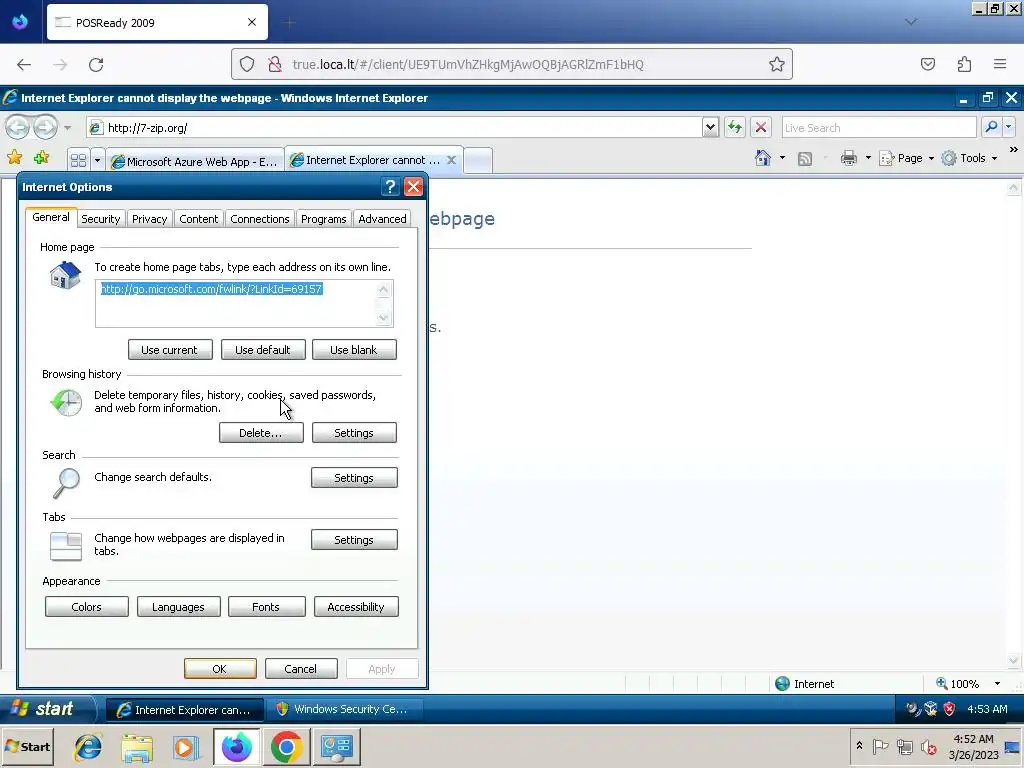Screen dimensions: 1024x768
Task: Launch Windows Media Player from taskbar
Action: click(186, 747)
